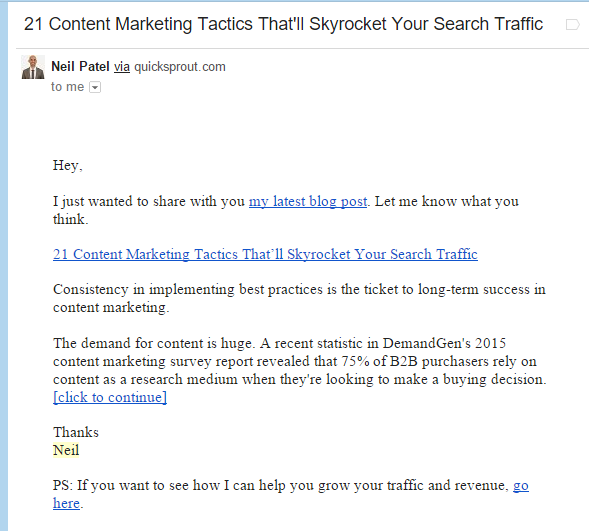Click the "to me" recipient text
The image size is (589, 531).
click(67, 87)
